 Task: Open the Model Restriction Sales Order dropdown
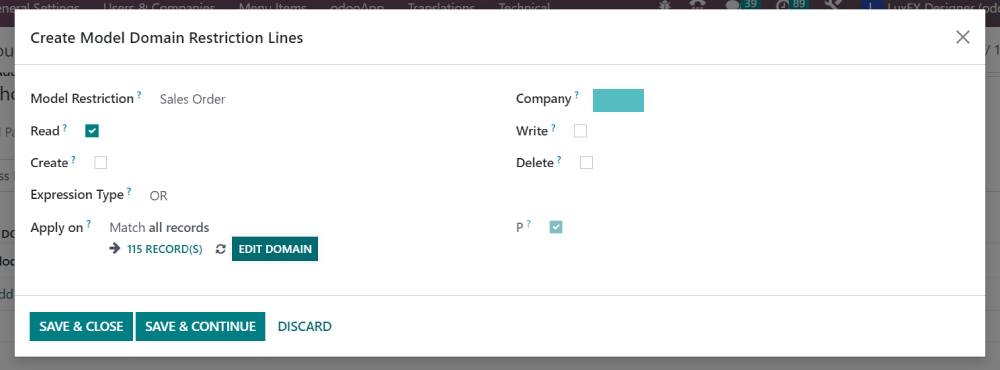point(193,100)
